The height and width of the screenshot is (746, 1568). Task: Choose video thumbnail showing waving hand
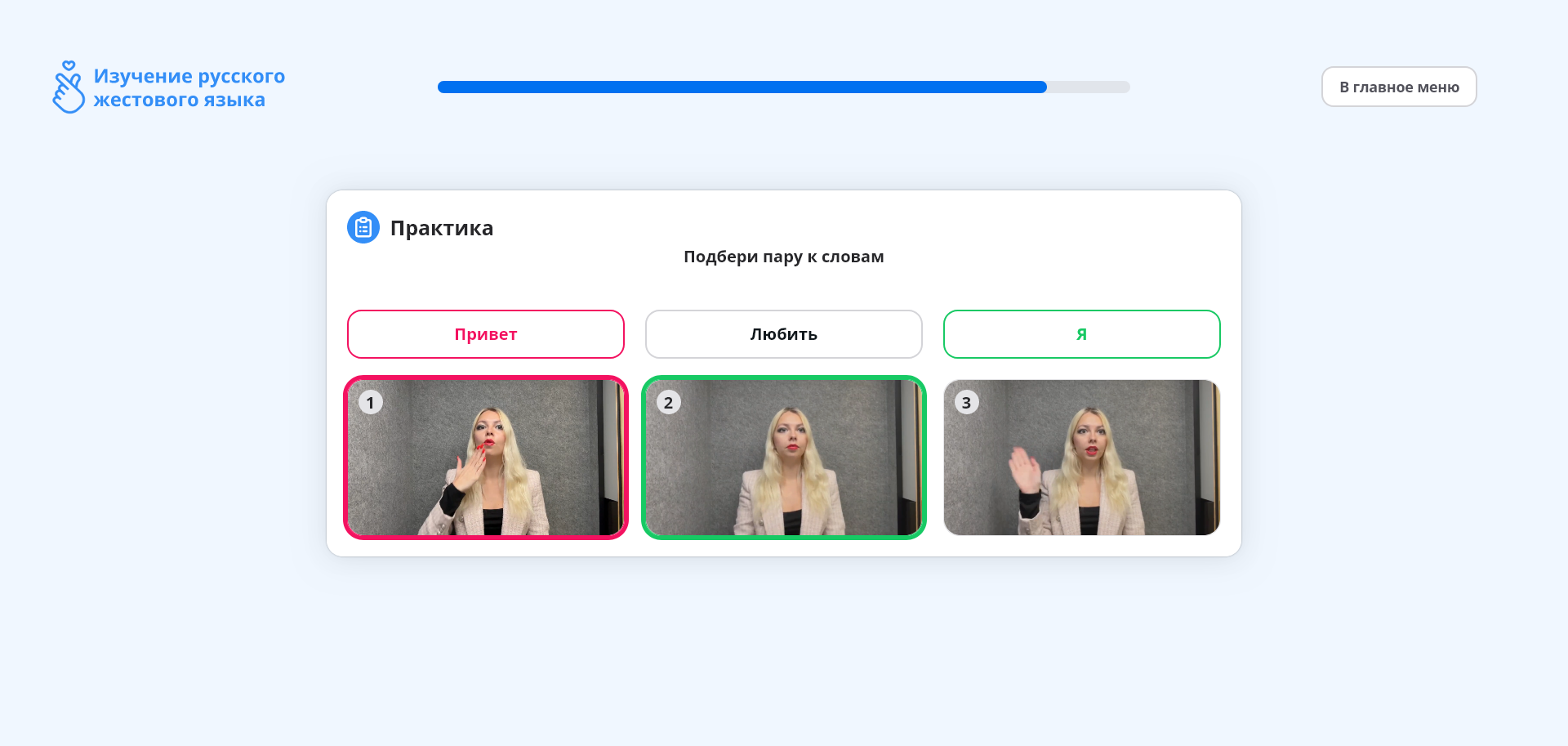[x=1082, y=458]
